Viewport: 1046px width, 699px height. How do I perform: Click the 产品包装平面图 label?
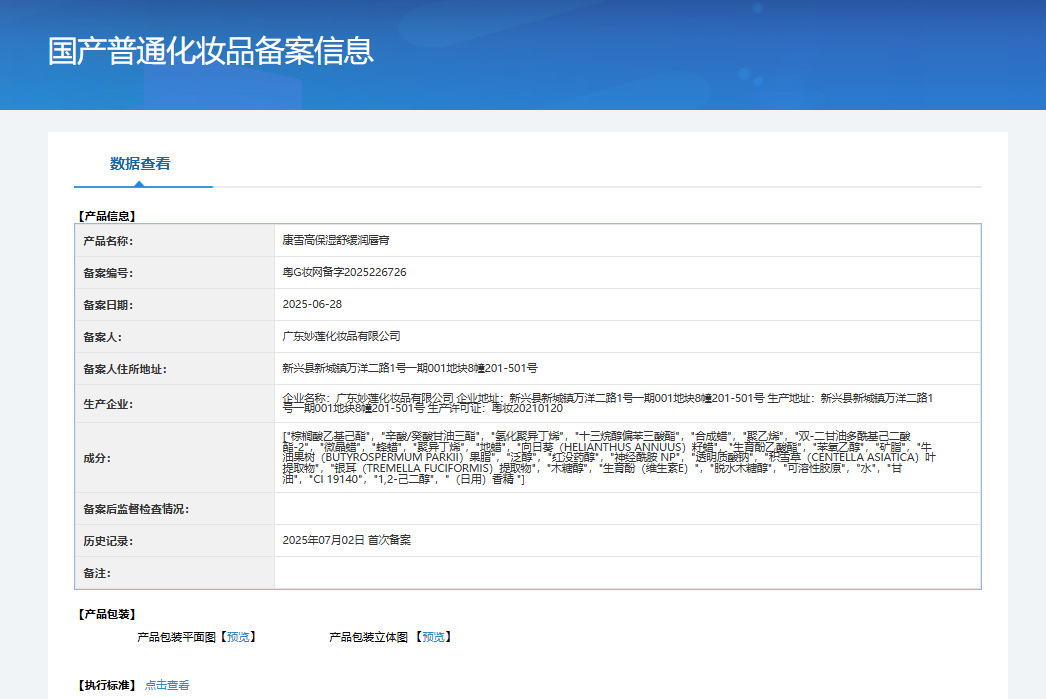point(177,638)
